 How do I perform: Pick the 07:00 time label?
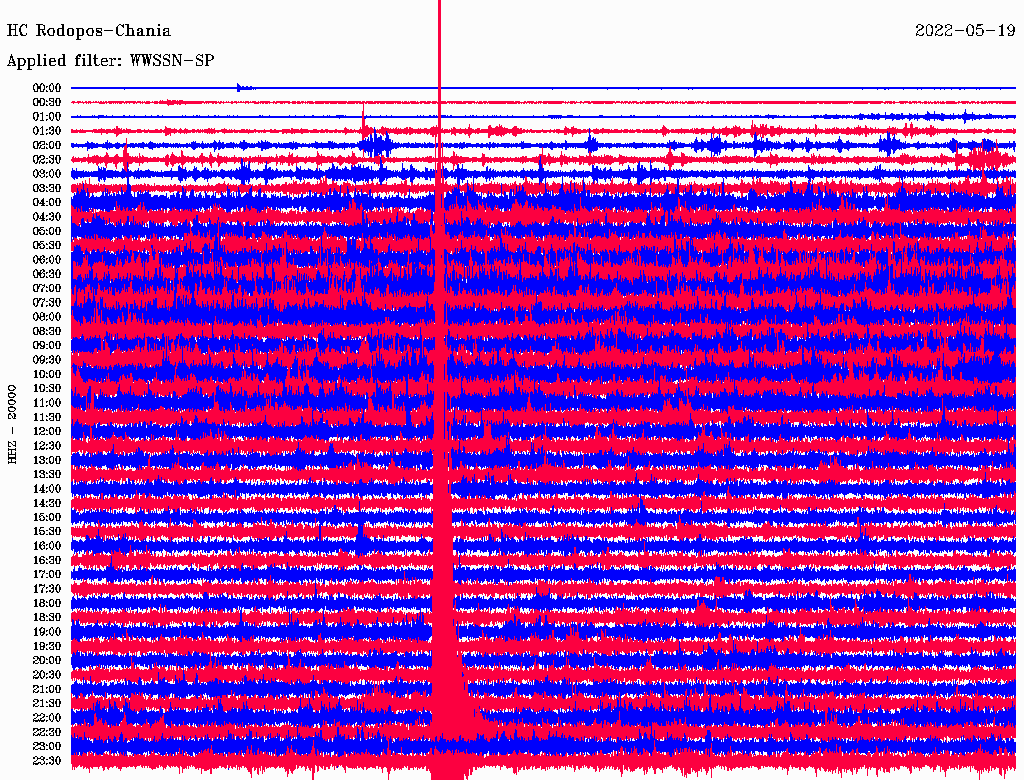(47, 288)
